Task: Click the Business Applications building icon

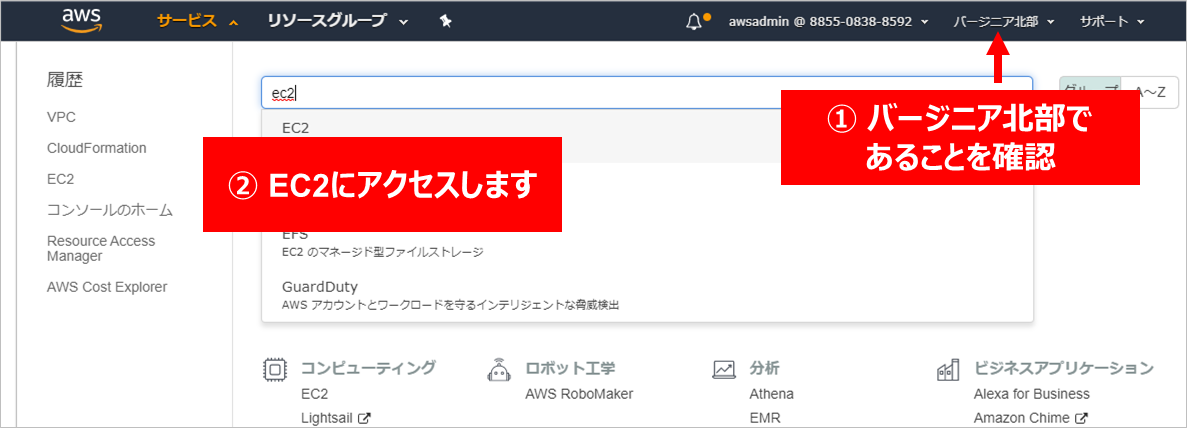Action: (x=948, y=369)
